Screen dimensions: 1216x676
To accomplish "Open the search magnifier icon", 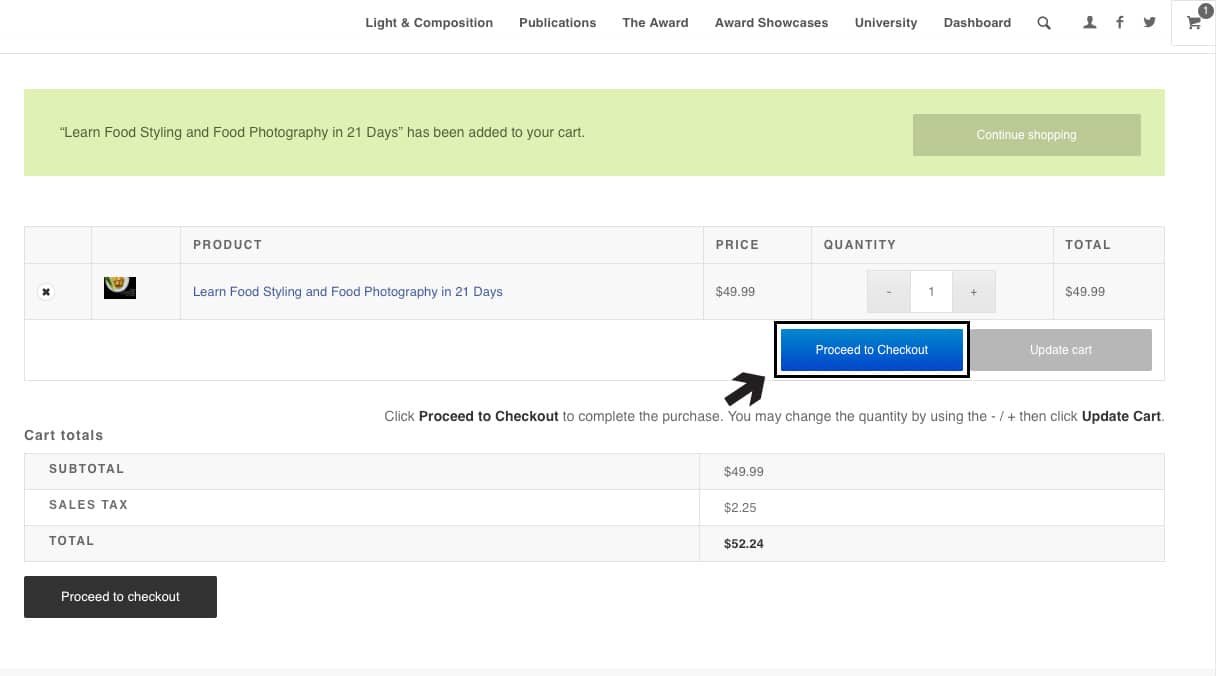I will tap(1044, 23).
